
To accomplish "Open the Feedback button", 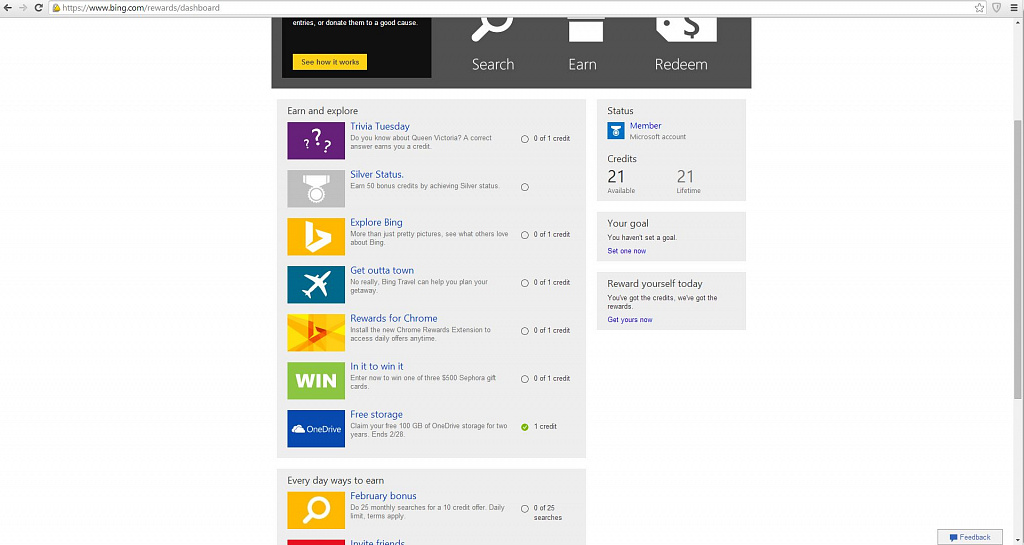I will tap(970, 537).
